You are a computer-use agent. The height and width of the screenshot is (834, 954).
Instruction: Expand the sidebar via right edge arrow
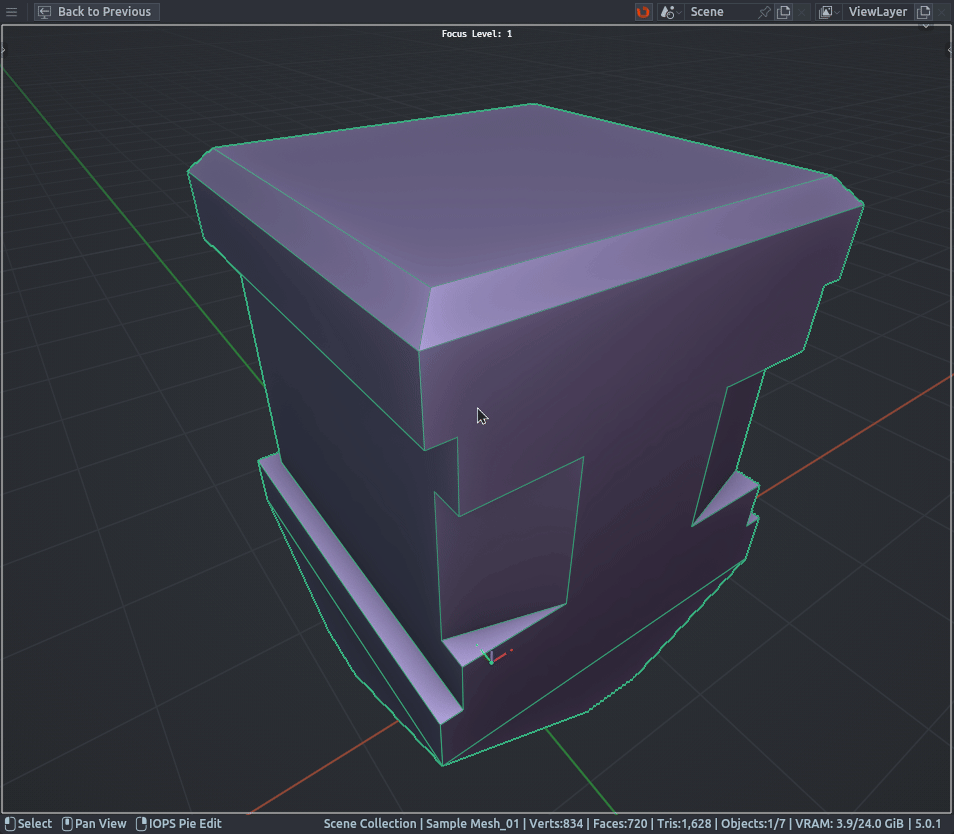949,48
